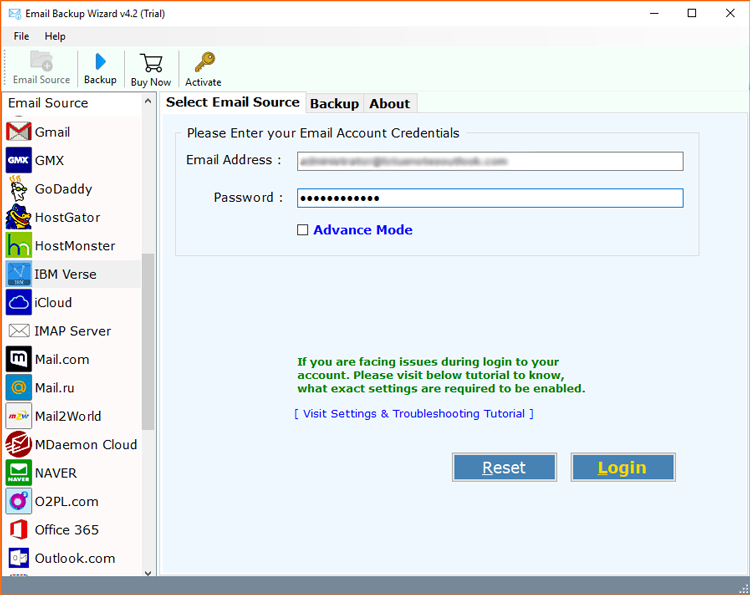Viewport: 750px width, 595px height.
Task: Click the Email Source toolbar icon
Action: tap(42, 61)
